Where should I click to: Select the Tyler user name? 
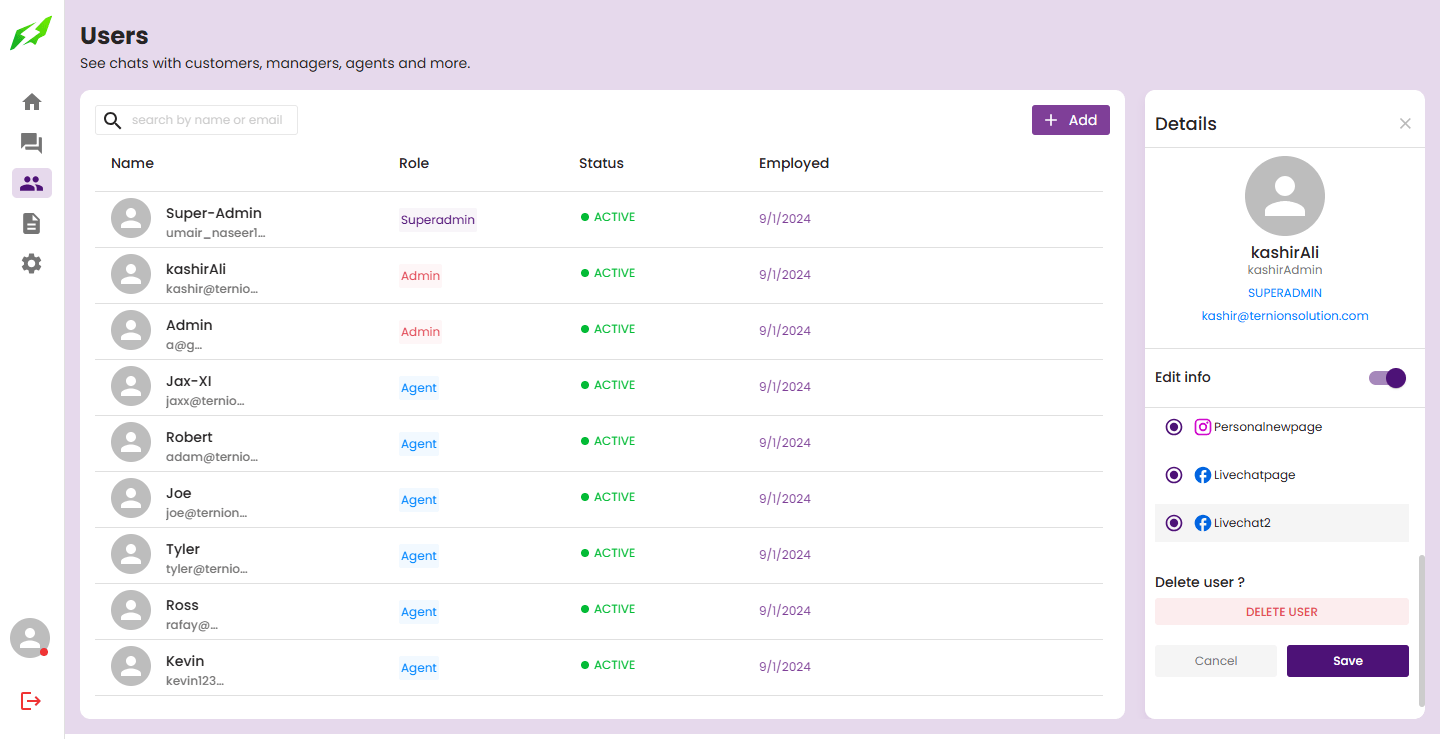coord(183,549)
